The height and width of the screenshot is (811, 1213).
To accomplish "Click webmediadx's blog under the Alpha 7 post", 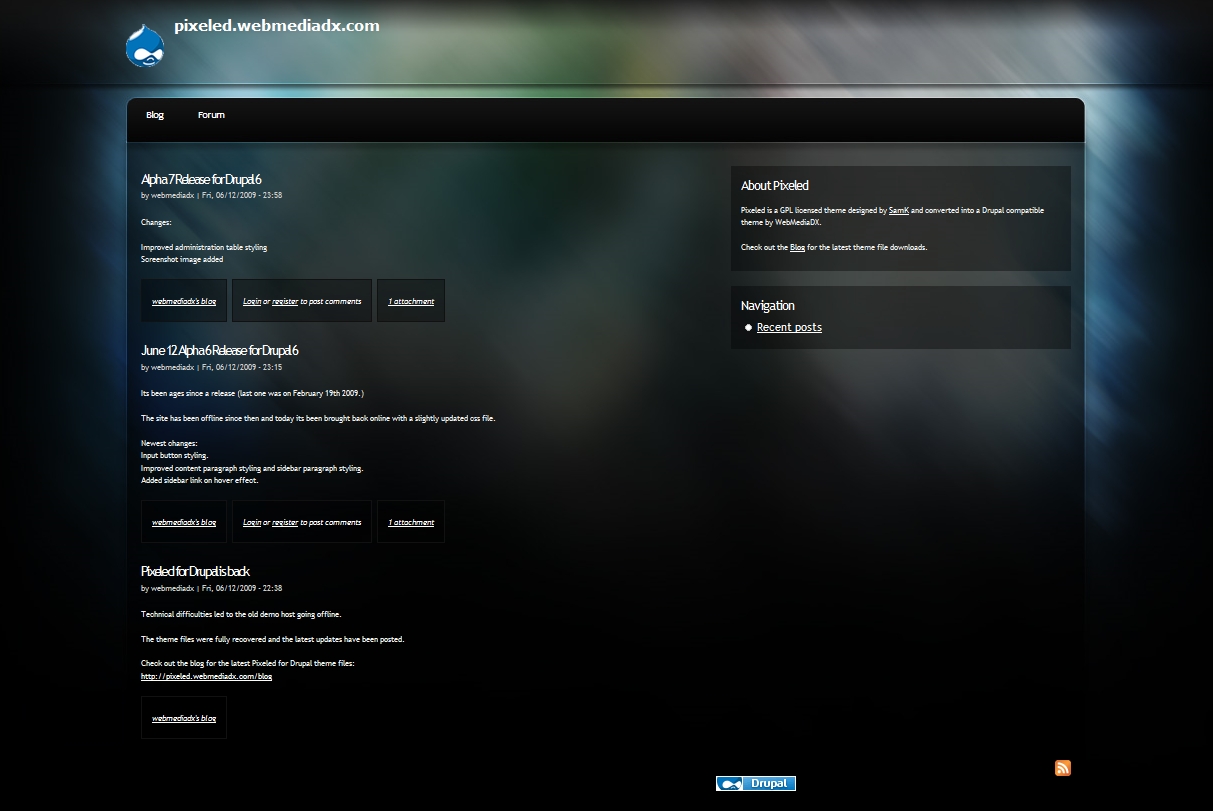I will point(184,301).
